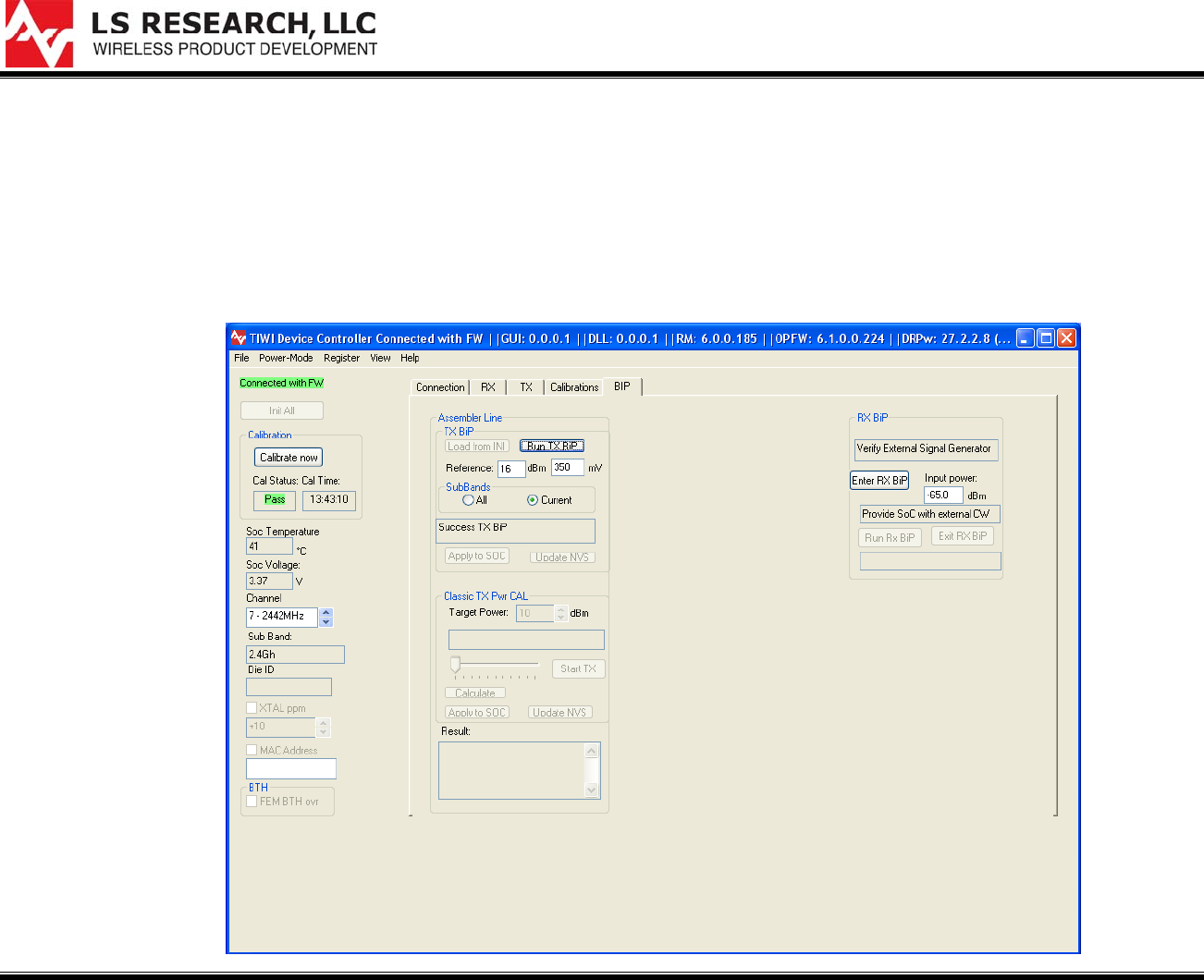Switch to the TX tab

[x=526, y=387]
